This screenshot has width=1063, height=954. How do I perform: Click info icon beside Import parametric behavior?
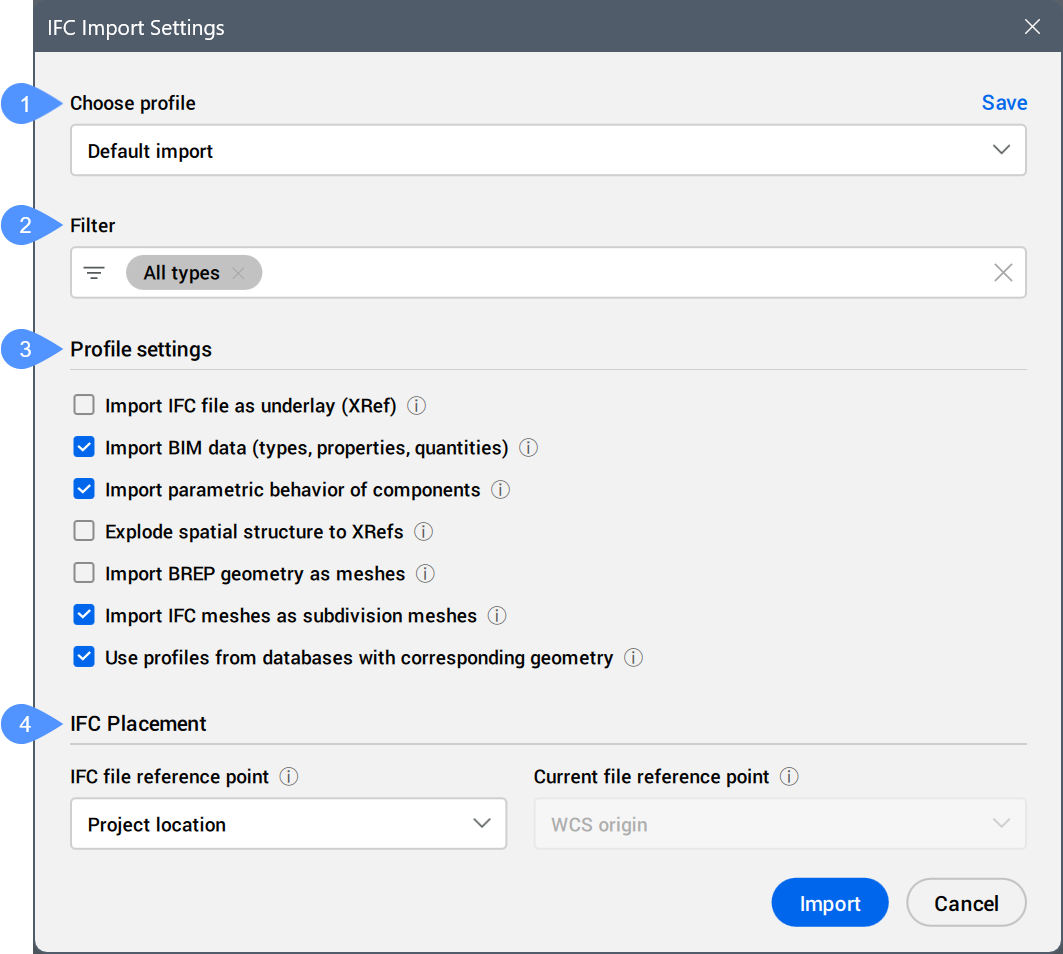[x=501, y=490]
